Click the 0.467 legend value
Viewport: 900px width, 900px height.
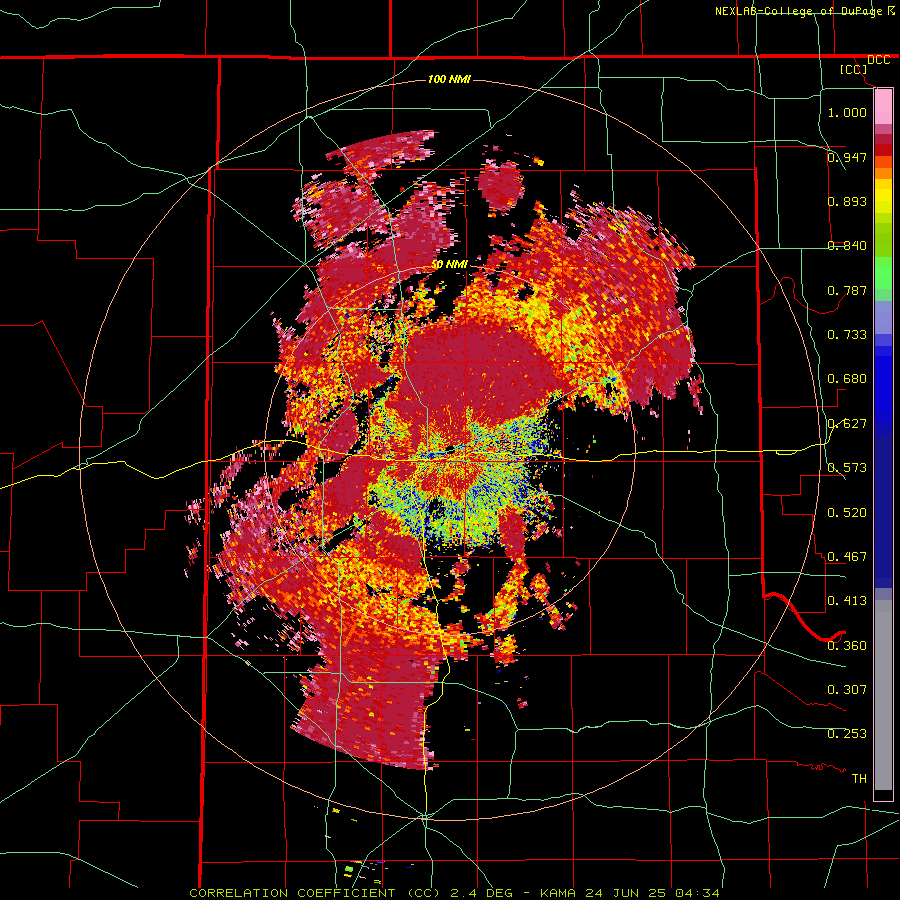(x=847, y=557)
